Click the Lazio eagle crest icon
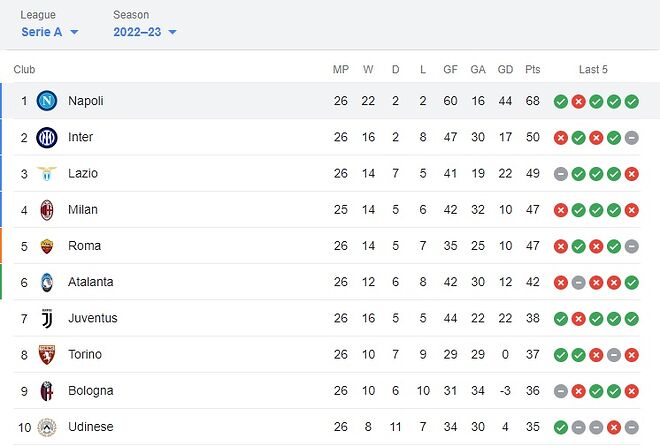The height and width of the screenshot is (446, 660). click(46, 173)
